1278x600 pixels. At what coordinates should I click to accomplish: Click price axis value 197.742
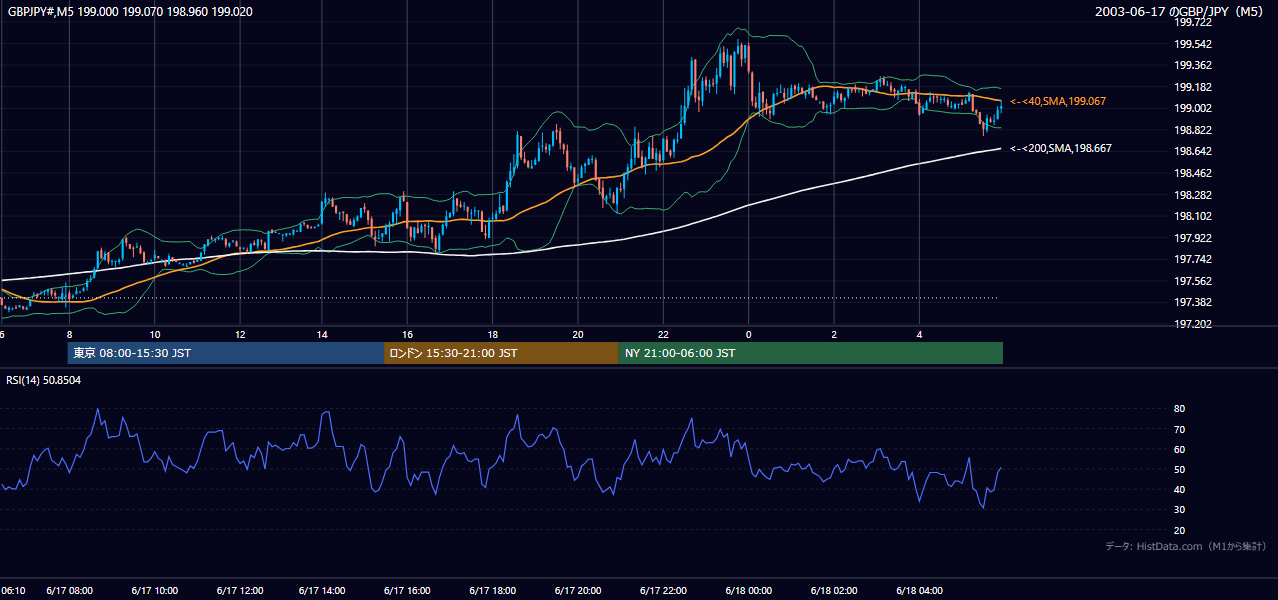click(1193, 259)
